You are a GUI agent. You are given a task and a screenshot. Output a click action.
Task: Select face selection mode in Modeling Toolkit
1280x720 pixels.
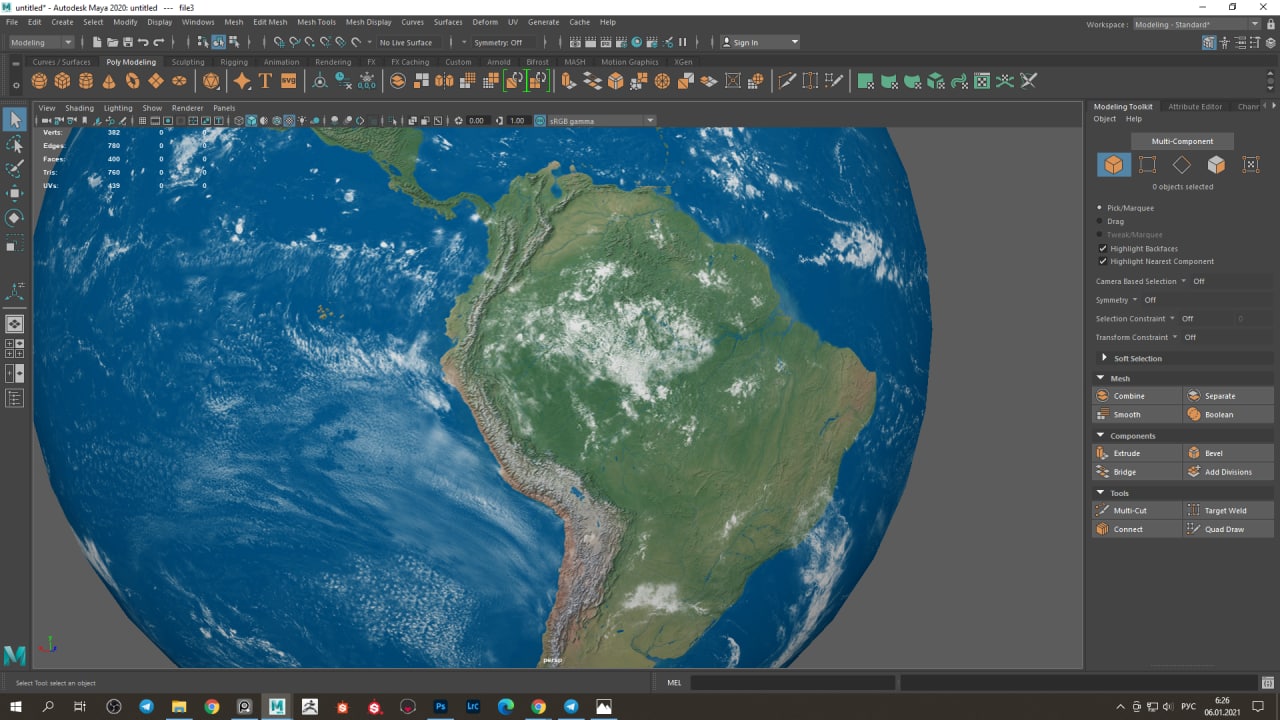point(1216,164)
